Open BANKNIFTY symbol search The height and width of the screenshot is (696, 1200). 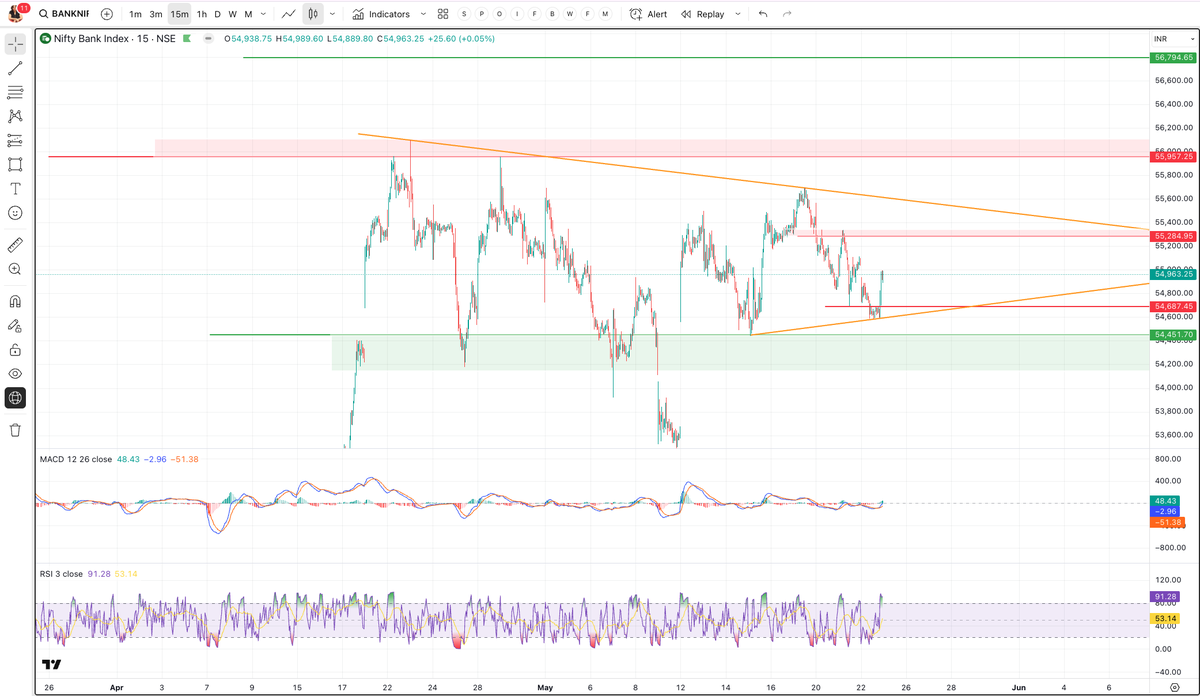tap(64, 14)
